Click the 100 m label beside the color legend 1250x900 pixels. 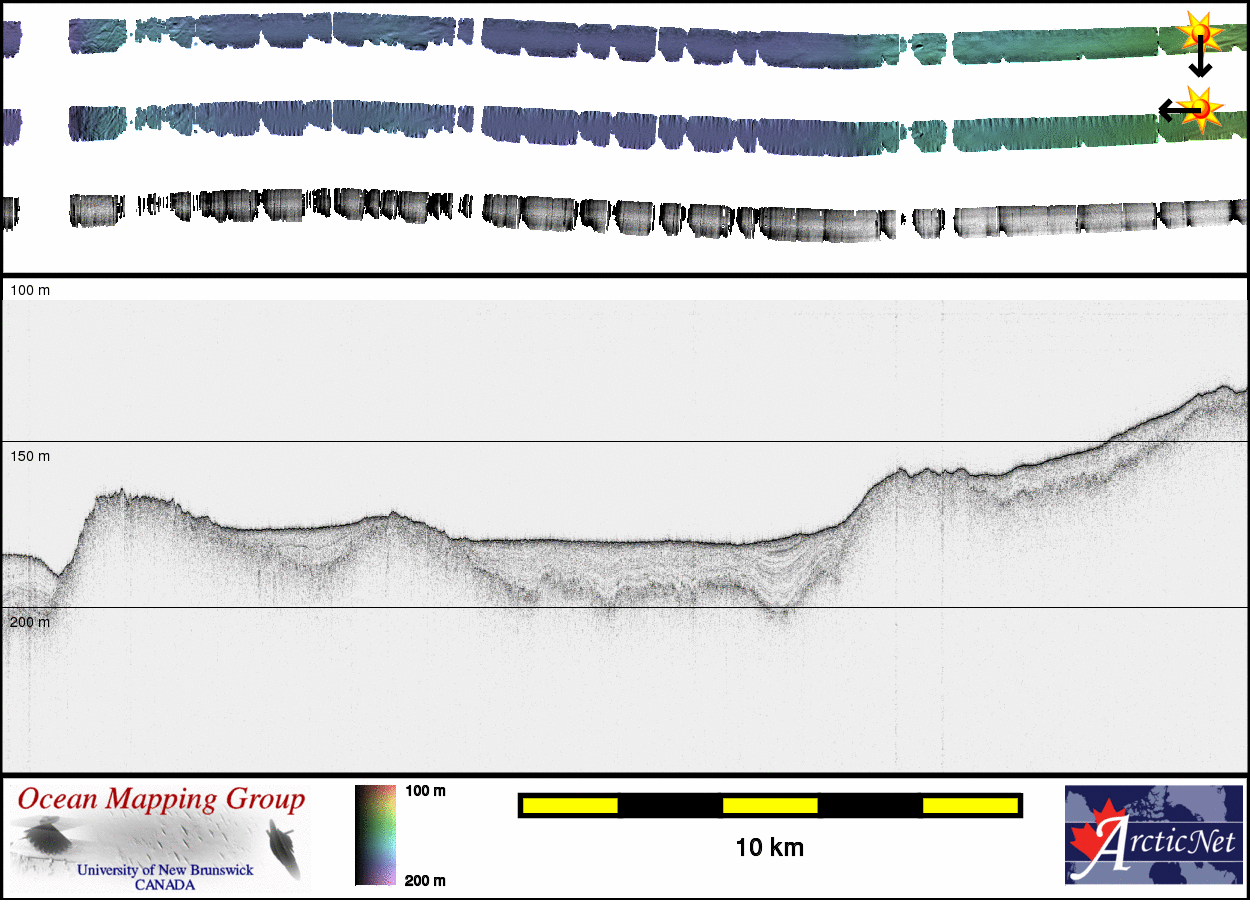425,791
